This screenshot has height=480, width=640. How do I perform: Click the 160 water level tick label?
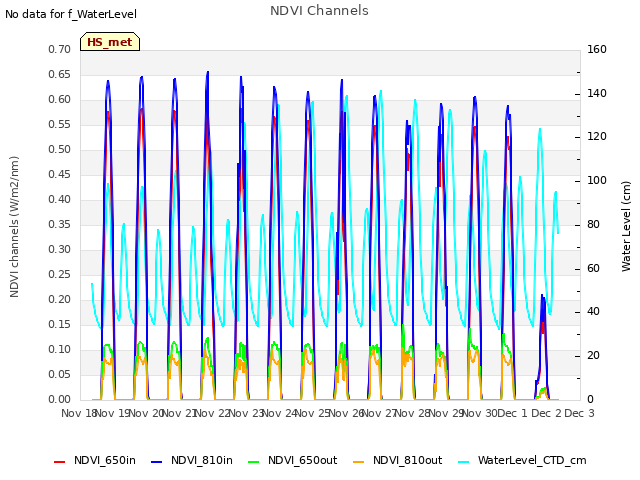(x=597, y=50)
